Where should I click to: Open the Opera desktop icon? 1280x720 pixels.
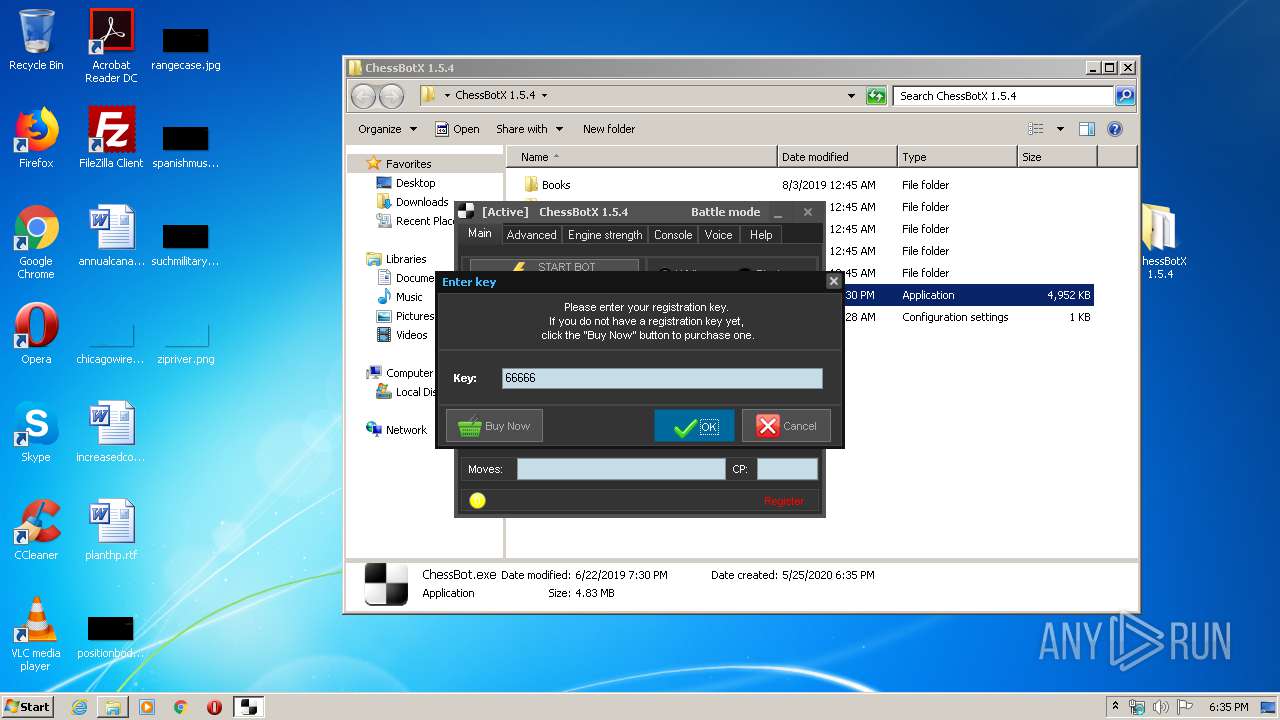click(36, 334)
